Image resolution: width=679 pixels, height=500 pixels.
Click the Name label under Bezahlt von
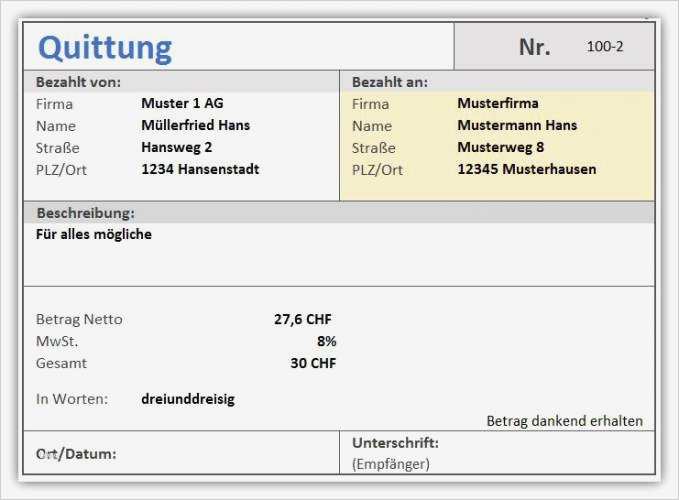click(56, 126)
